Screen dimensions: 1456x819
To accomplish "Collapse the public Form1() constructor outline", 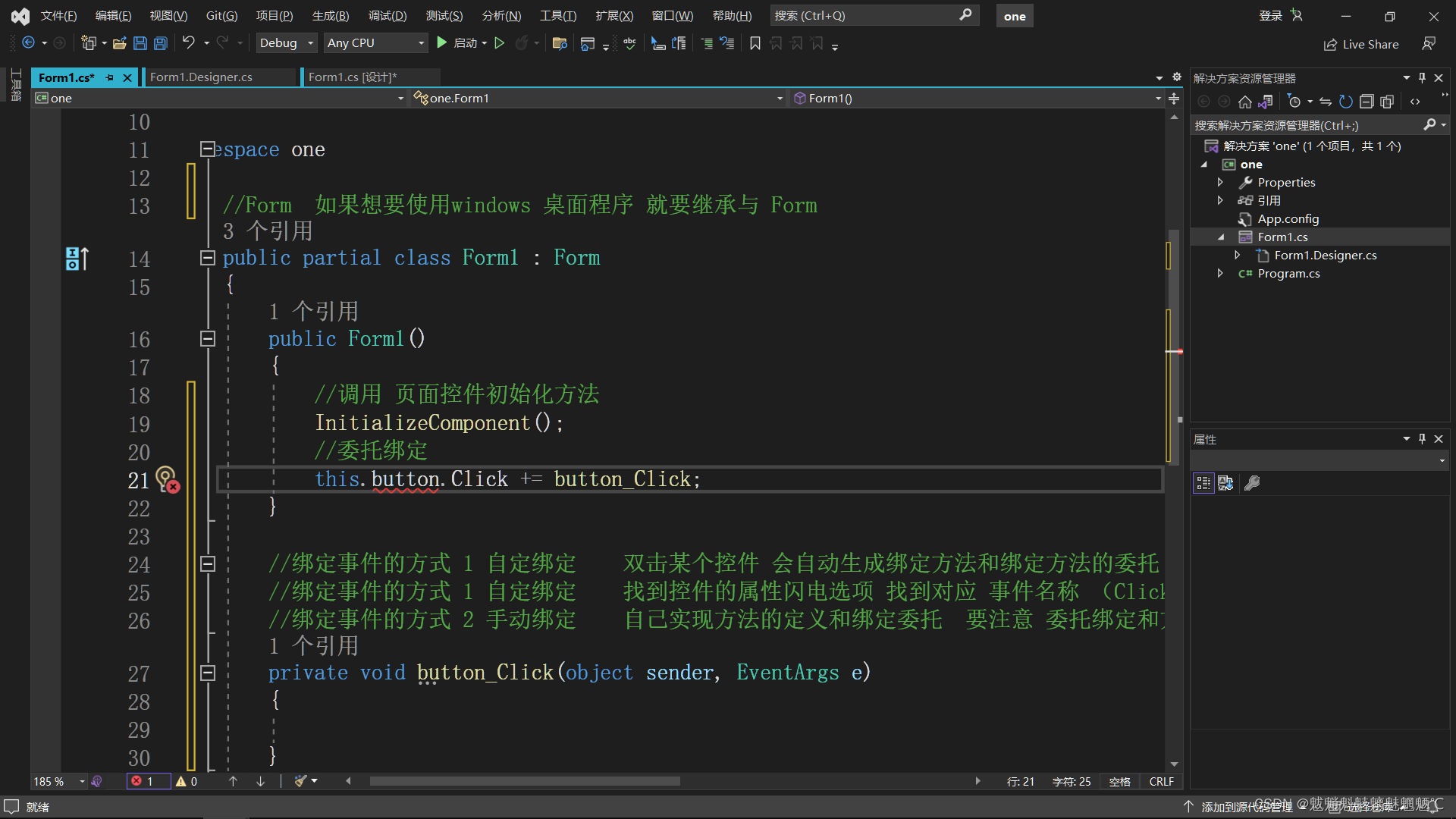I will coord(206,338).
